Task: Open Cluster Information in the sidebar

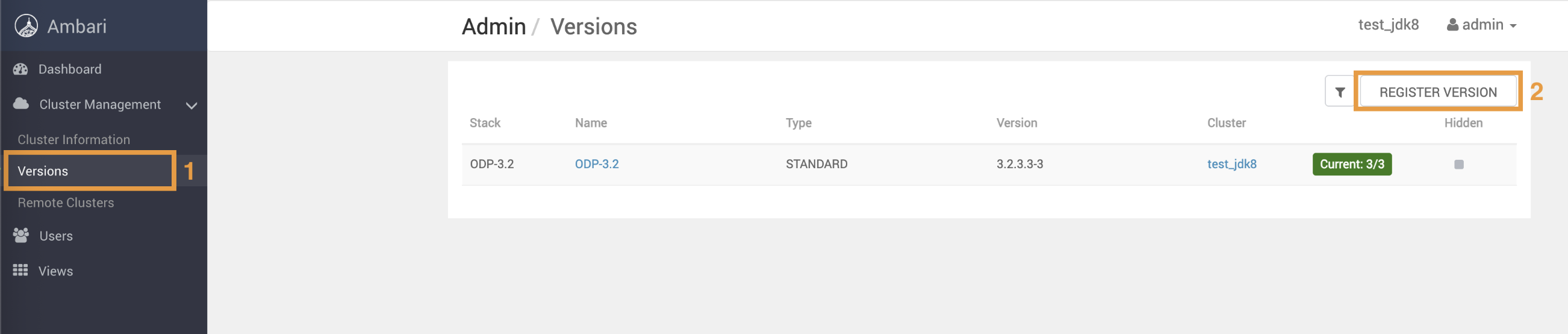Action: 73,140
